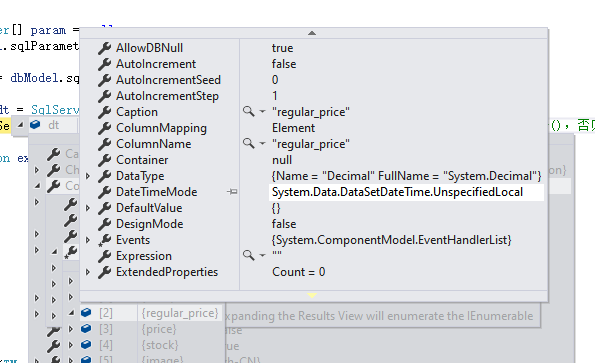Select the DateTimeMode value UnspecifiedLocal
This screenshot has width=595, height=363.
pyautogui.click(x=397, y=192)
